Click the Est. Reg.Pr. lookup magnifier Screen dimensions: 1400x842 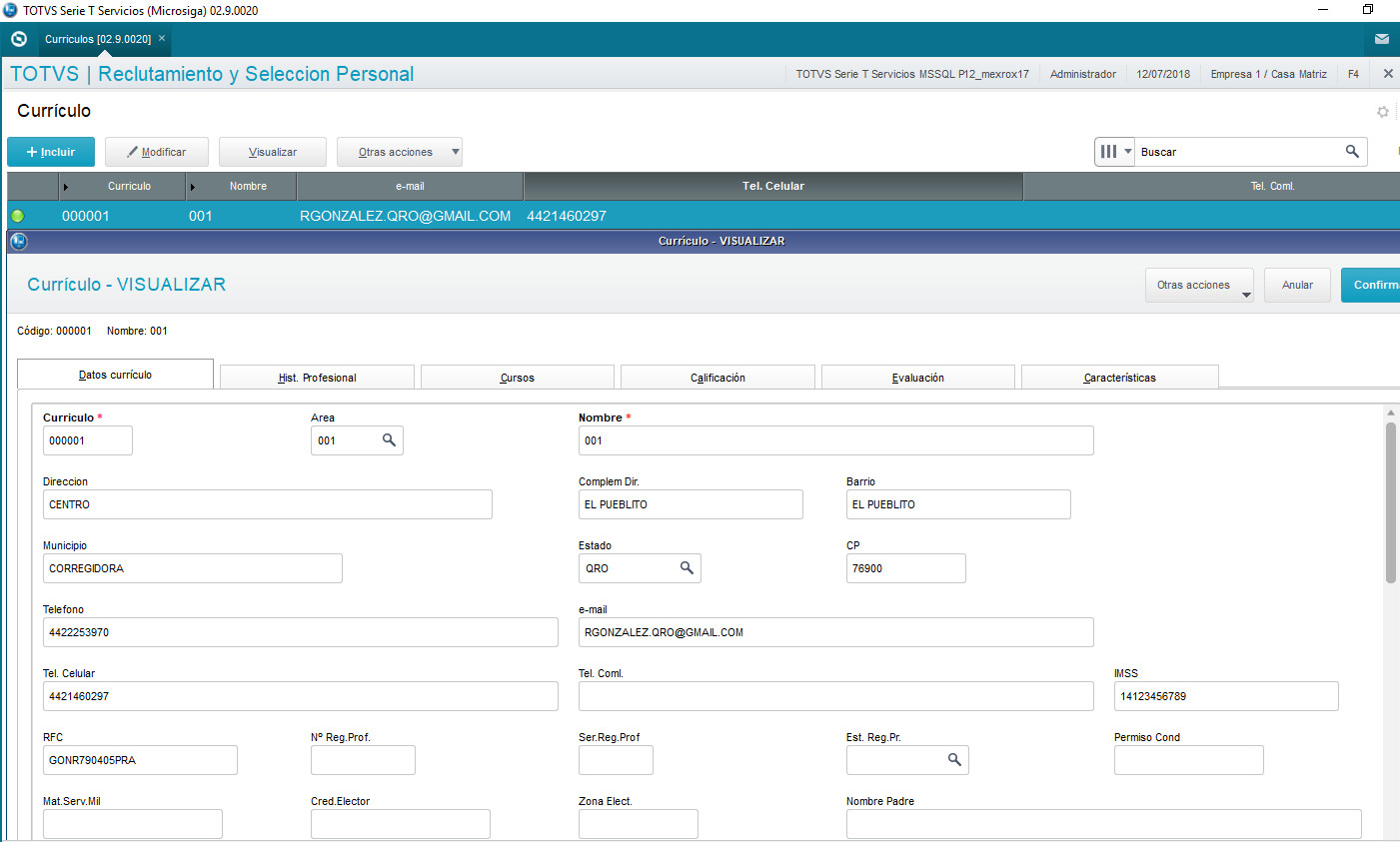pos(954,760)
